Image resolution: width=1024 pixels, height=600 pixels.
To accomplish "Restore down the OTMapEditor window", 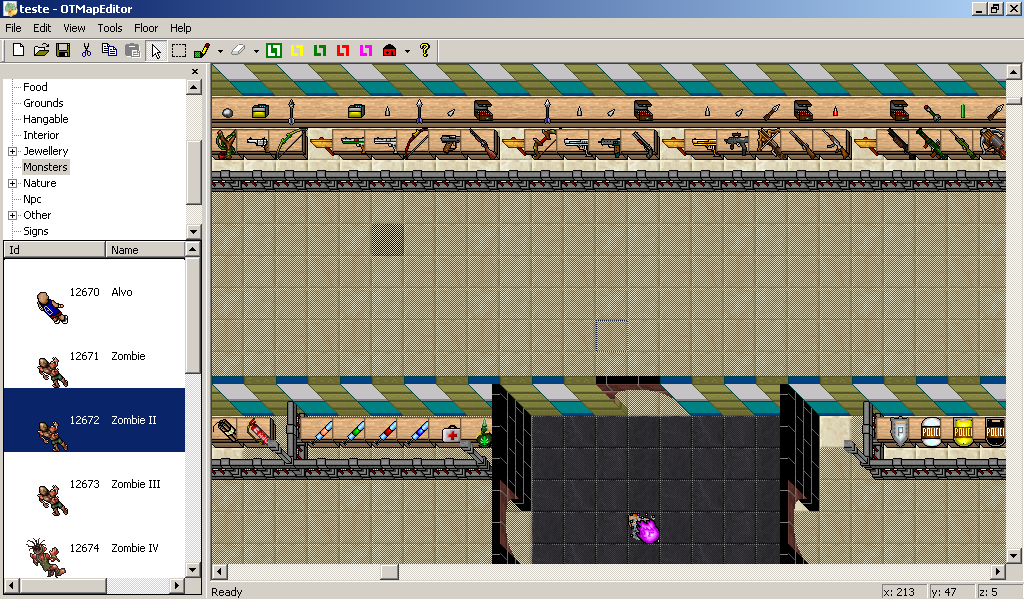I will tap(994, 8).
